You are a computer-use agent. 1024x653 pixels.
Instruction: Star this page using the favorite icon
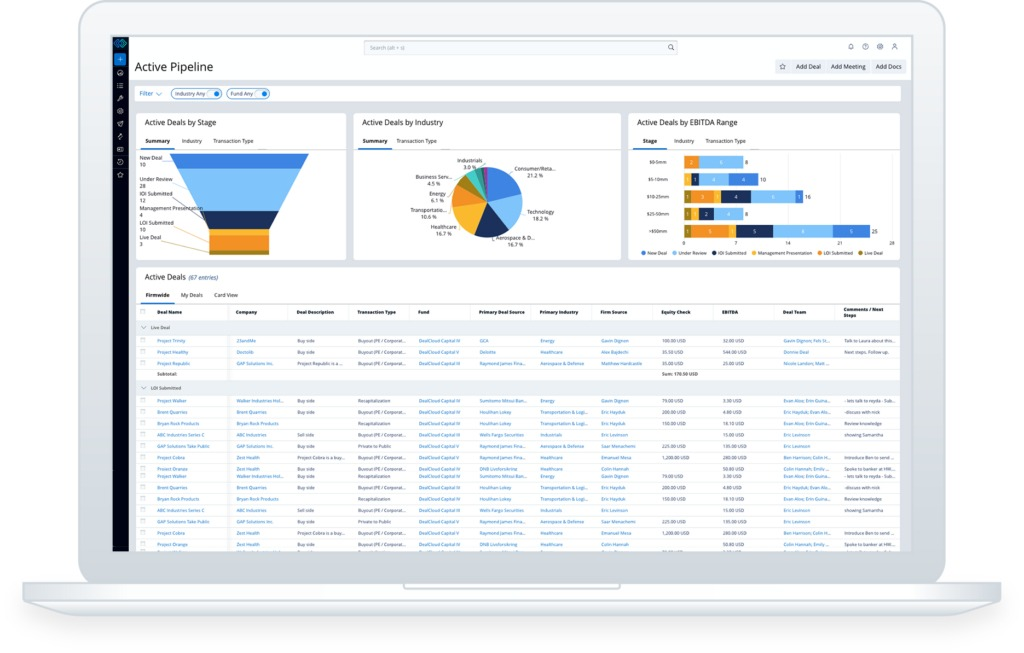[x=783, y=66]
